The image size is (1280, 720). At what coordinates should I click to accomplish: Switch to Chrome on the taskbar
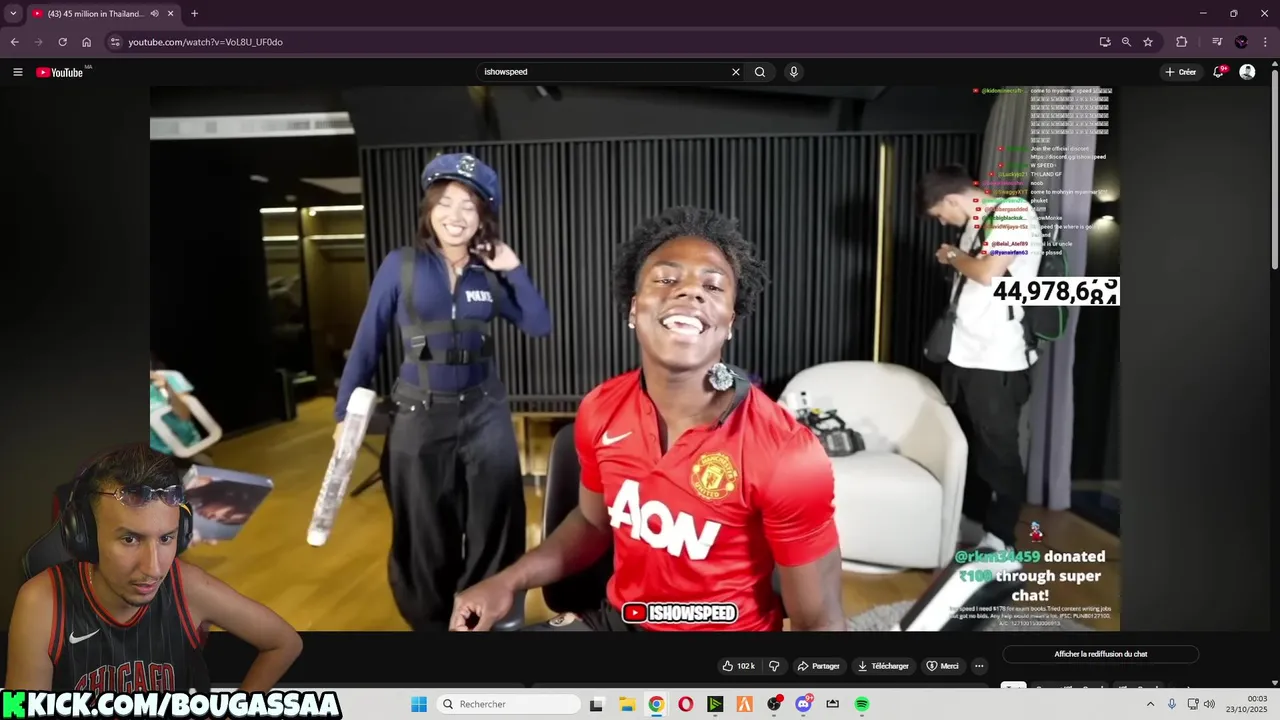click(x=656, y=704)
